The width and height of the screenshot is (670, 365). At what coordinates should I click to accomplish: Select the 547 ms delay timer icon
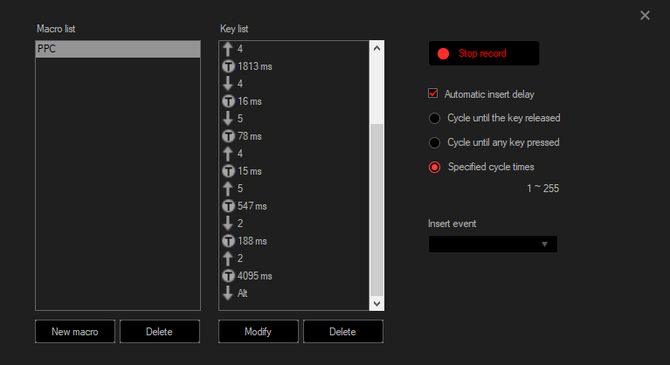click(x=228, y=206)
